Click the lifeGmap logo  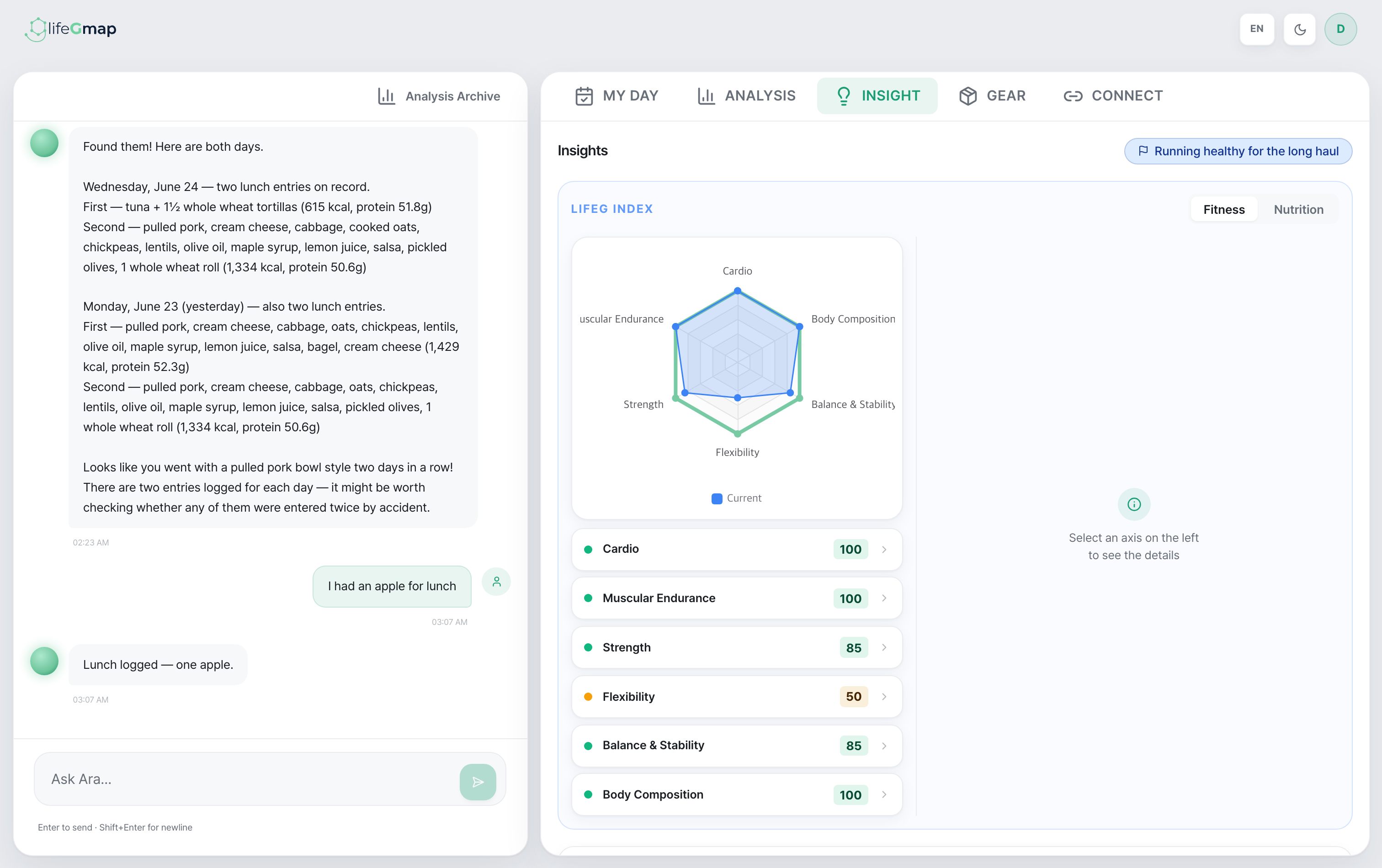pos(70,29)
